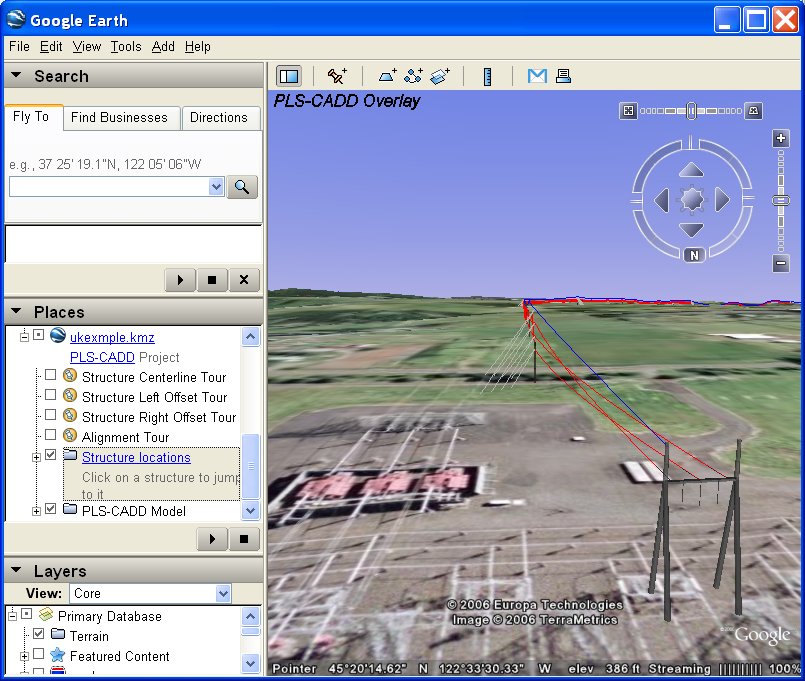Play the search results tour

(x=180, y=280)
